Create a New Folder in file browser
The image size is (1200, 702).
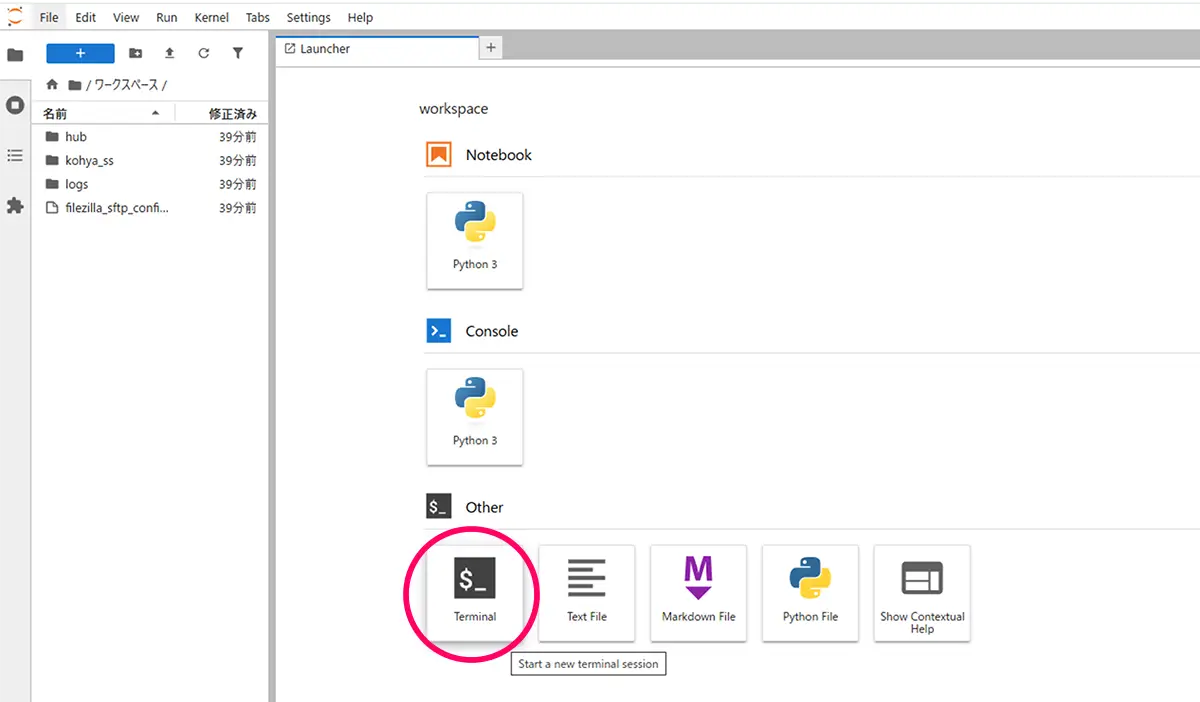click(x=136, y=53)
